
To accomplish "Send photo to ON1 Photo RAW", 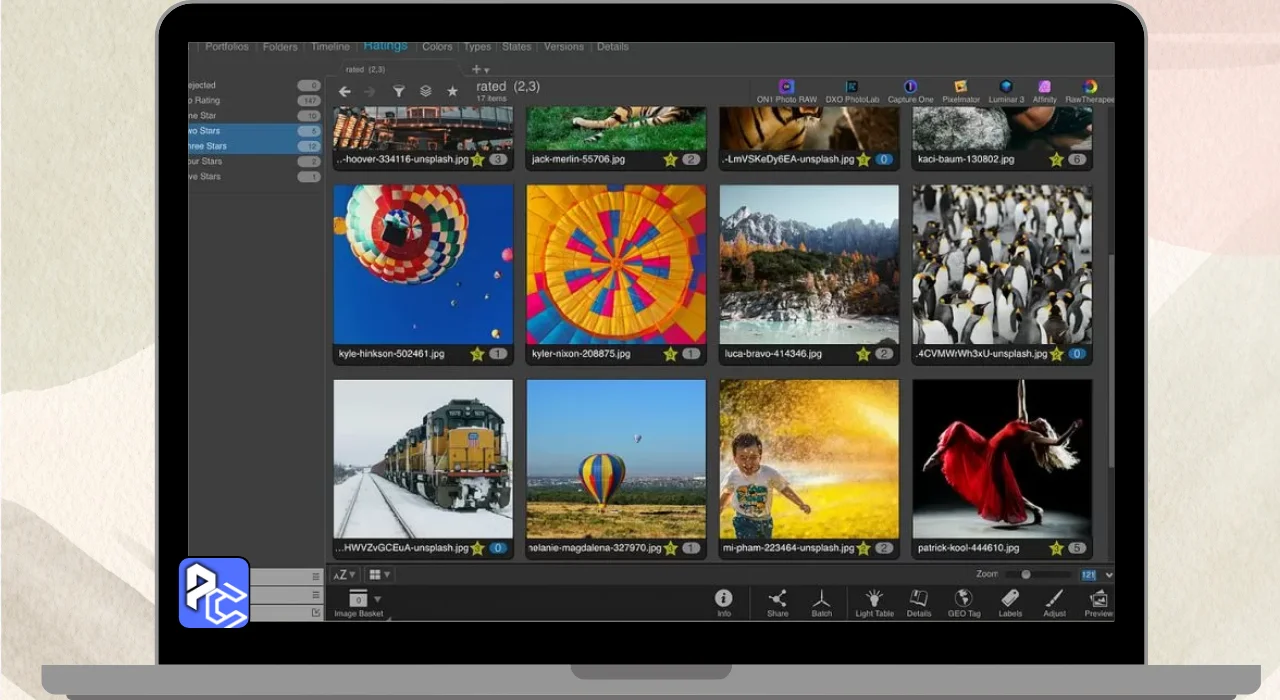I will coord(786,88).
